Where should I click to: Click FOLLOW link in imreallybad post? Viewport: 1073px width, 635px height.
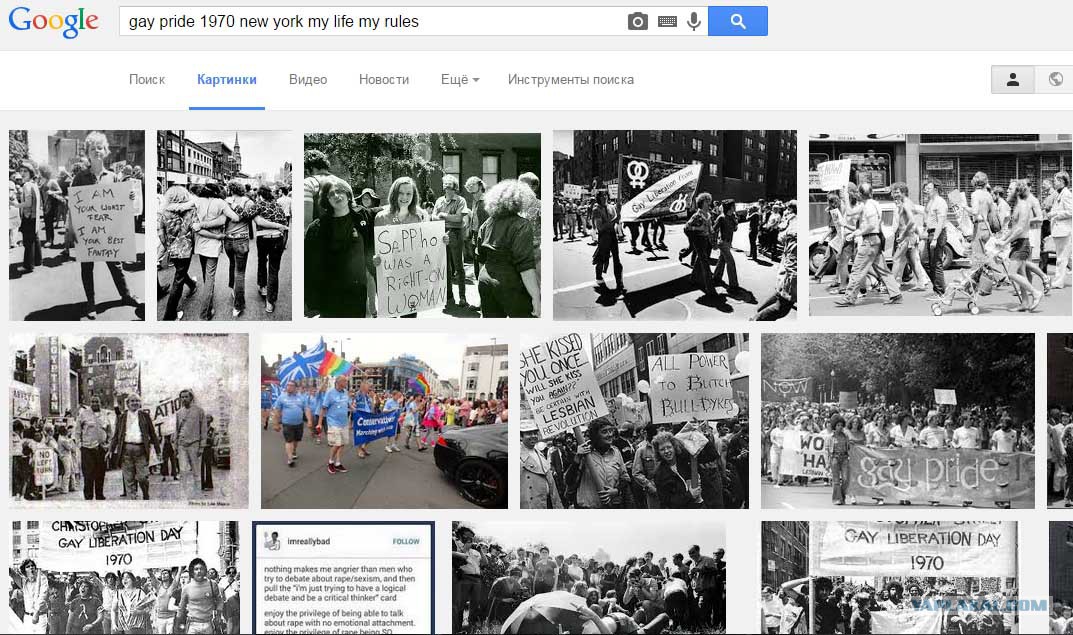click(x=406, y=541)
